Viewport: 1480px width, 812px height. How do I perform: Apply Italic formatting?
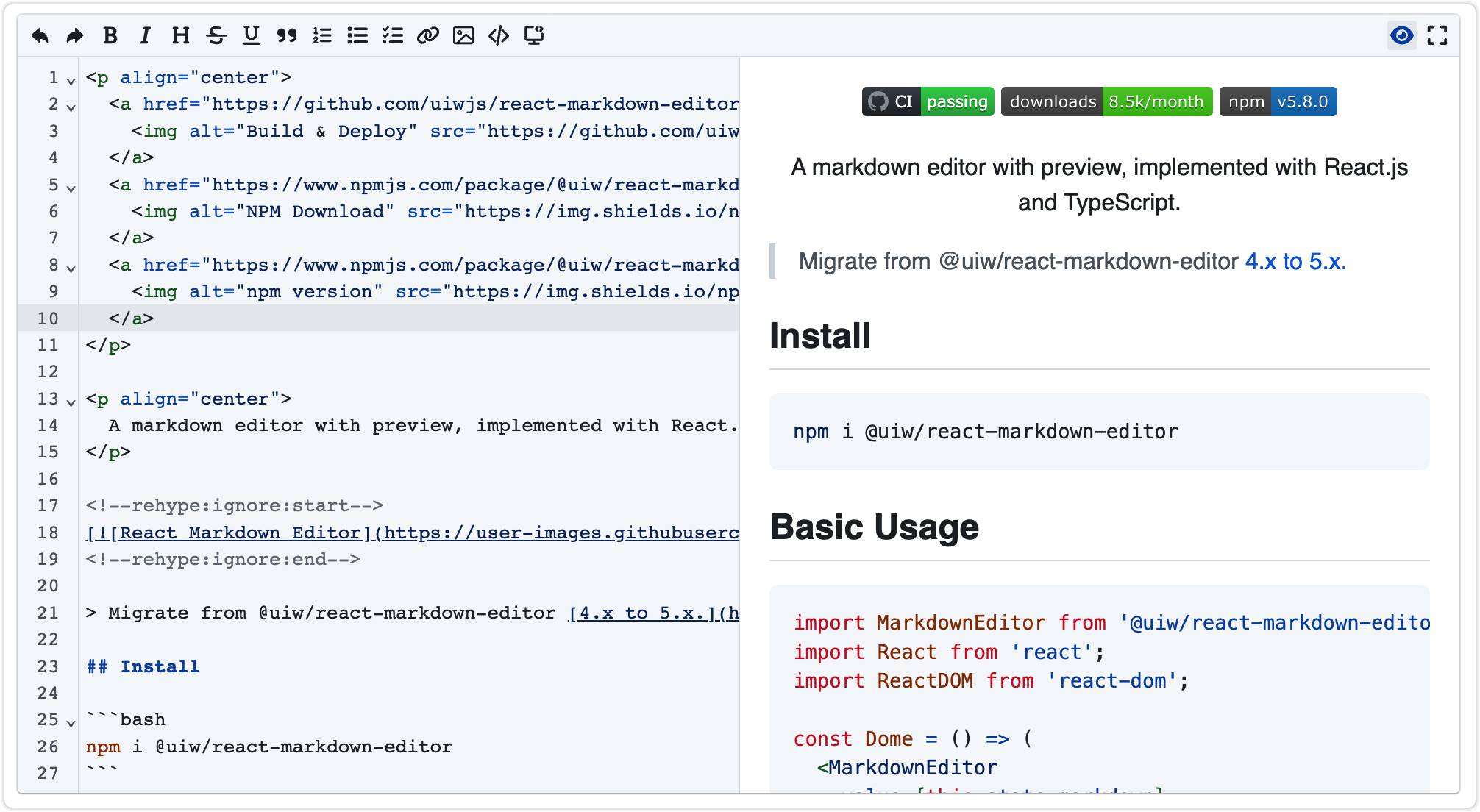coord(145,35)
